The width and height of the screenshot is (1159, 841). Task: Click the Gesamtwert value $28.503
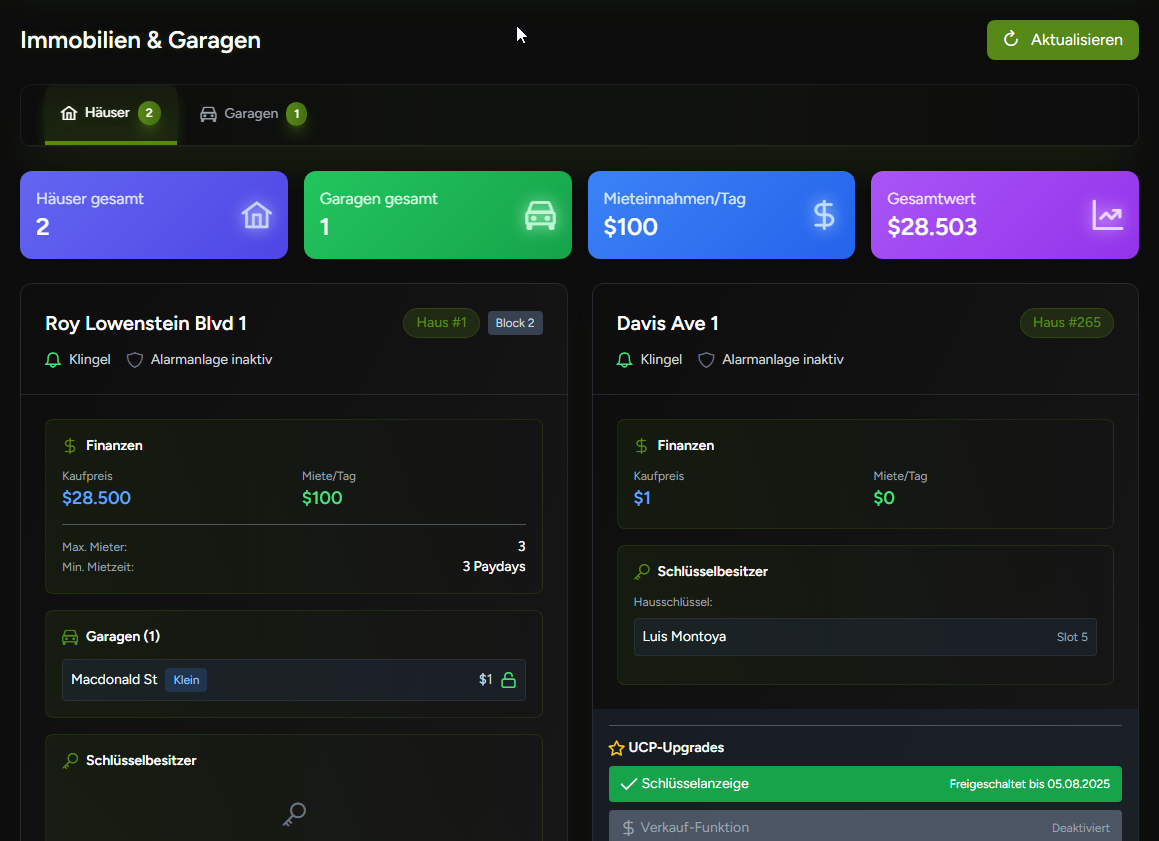tap(932, 227)
